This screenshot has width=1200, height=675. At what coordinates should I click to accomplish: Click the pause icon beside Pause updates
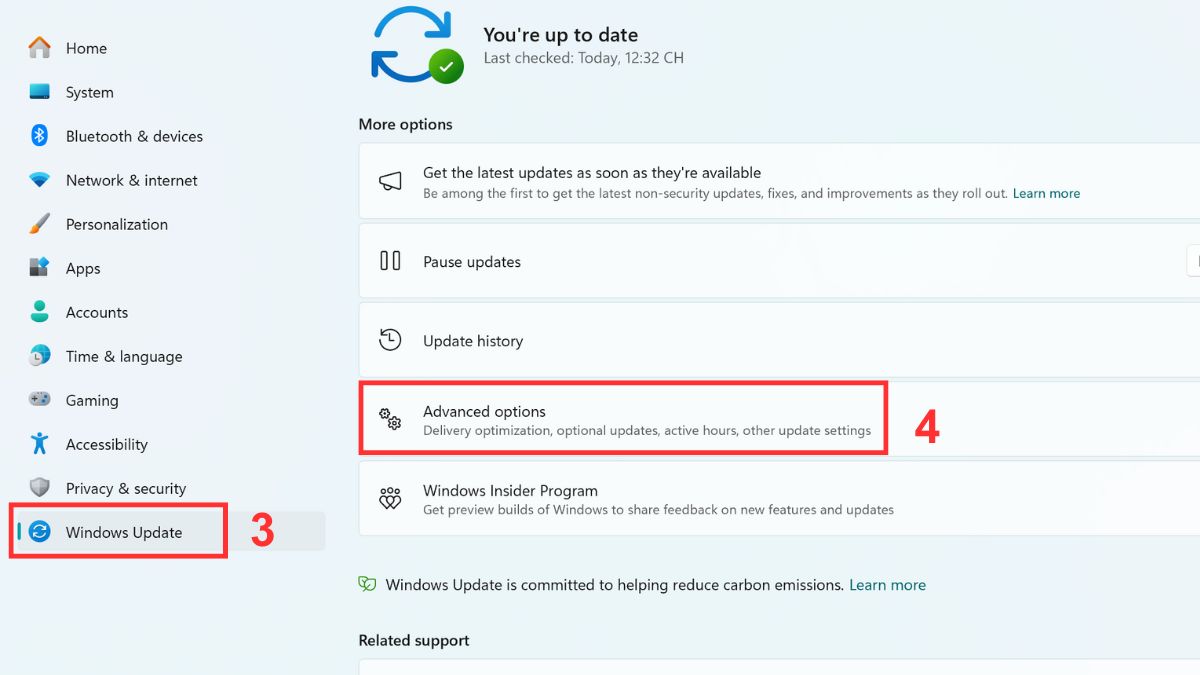coord(390,261)
